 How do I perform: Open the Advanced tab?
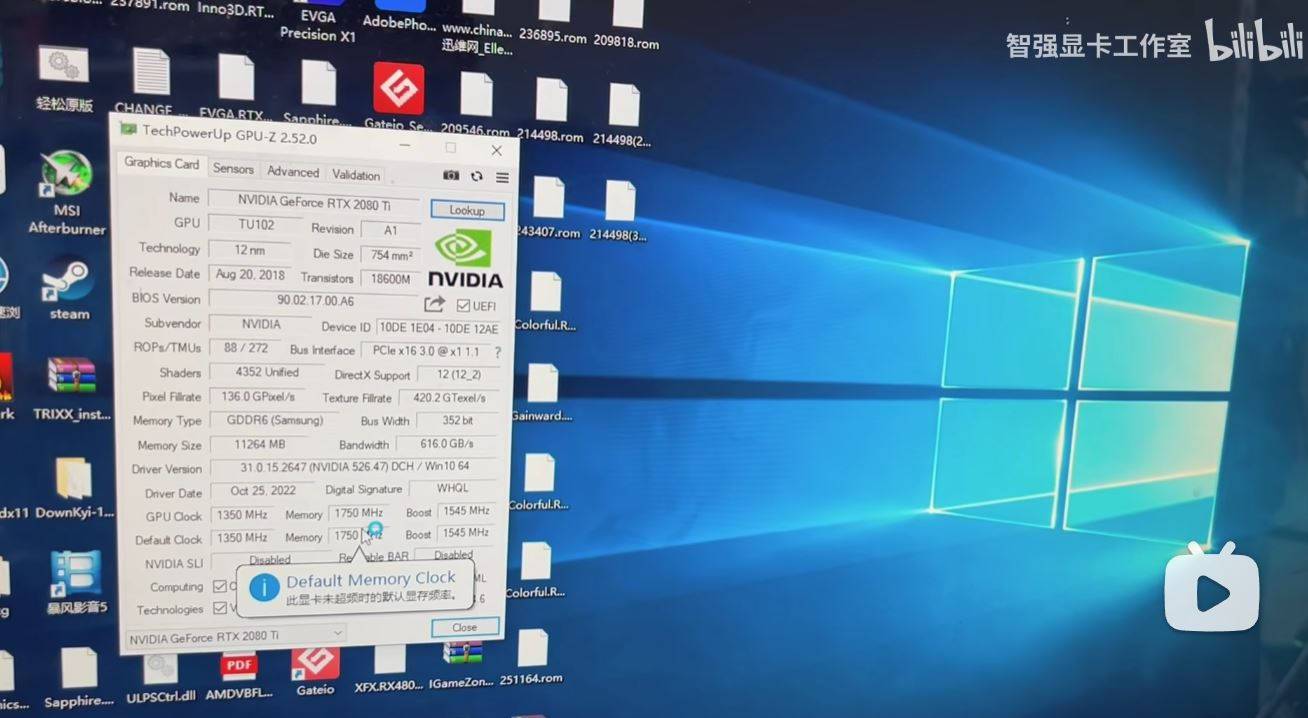pos(293,172)
